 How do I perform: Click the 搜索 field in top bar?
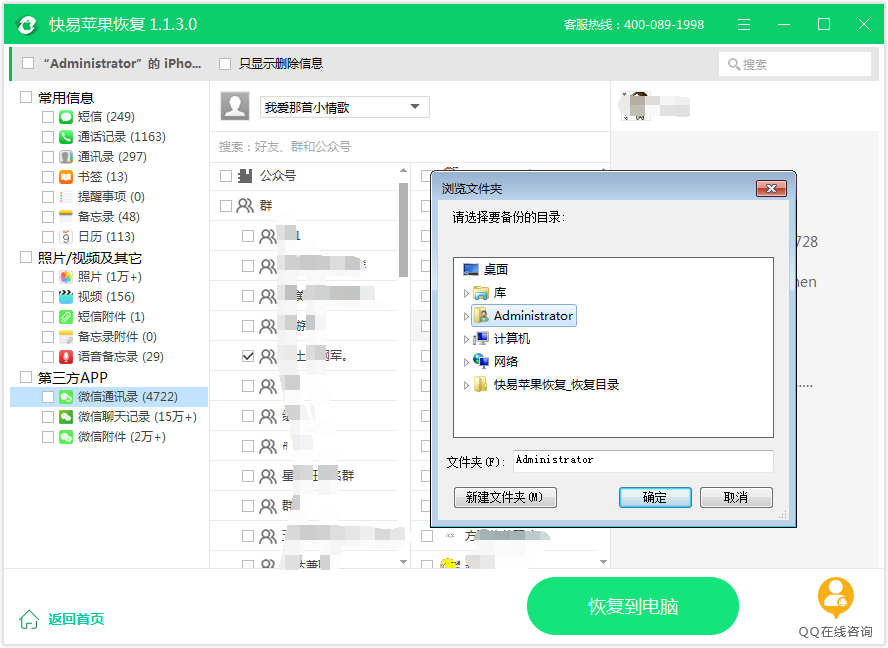point(795,65)
